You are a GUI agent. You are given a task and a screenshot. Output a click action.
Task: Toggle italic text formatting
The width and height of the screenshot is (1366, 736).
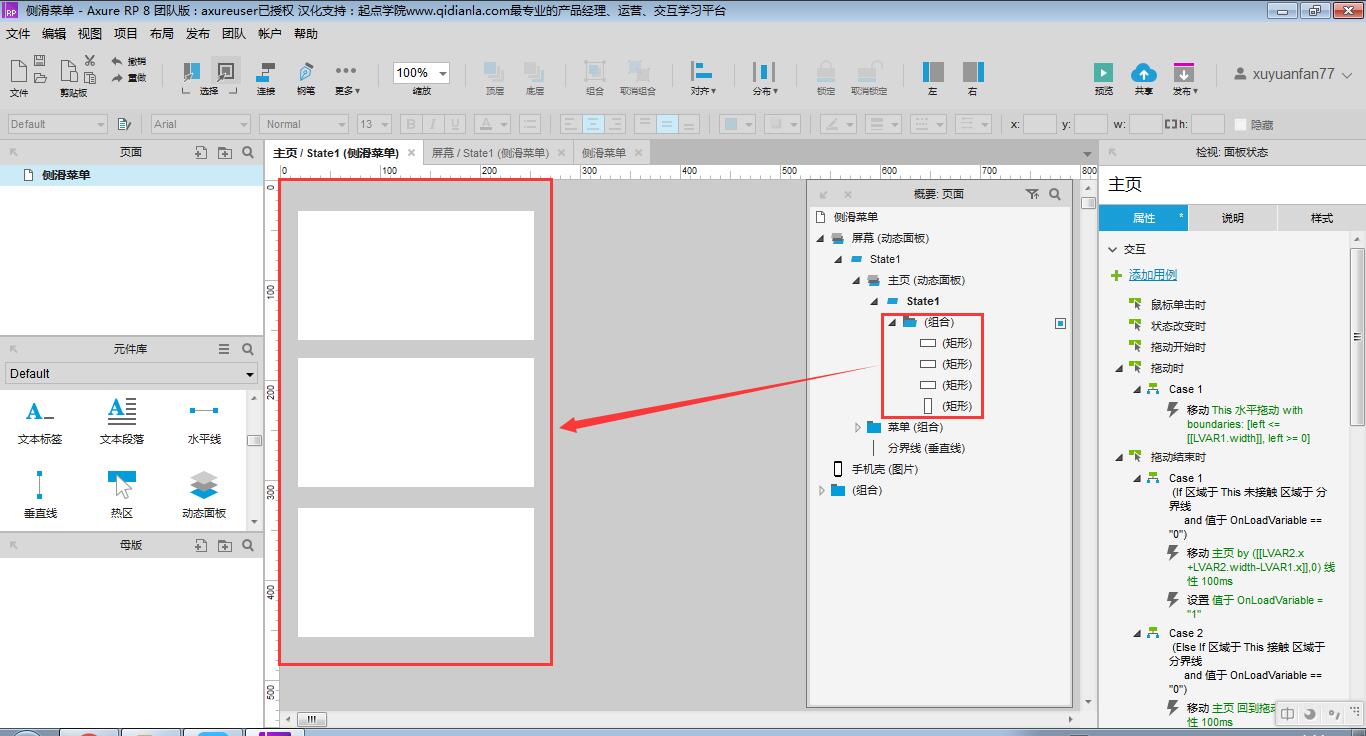tap(433, 124)
